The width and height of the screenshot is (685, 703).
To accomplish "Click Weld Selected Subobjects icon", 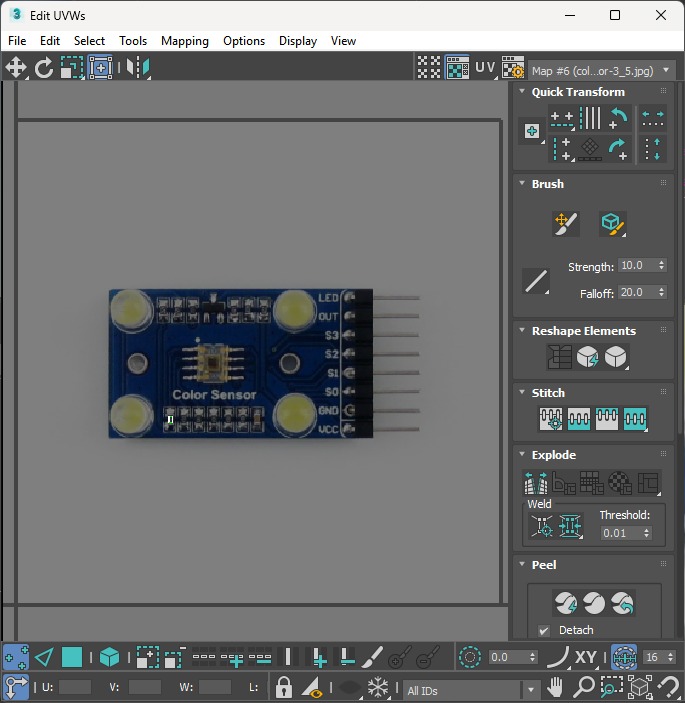I will (570, 525).
